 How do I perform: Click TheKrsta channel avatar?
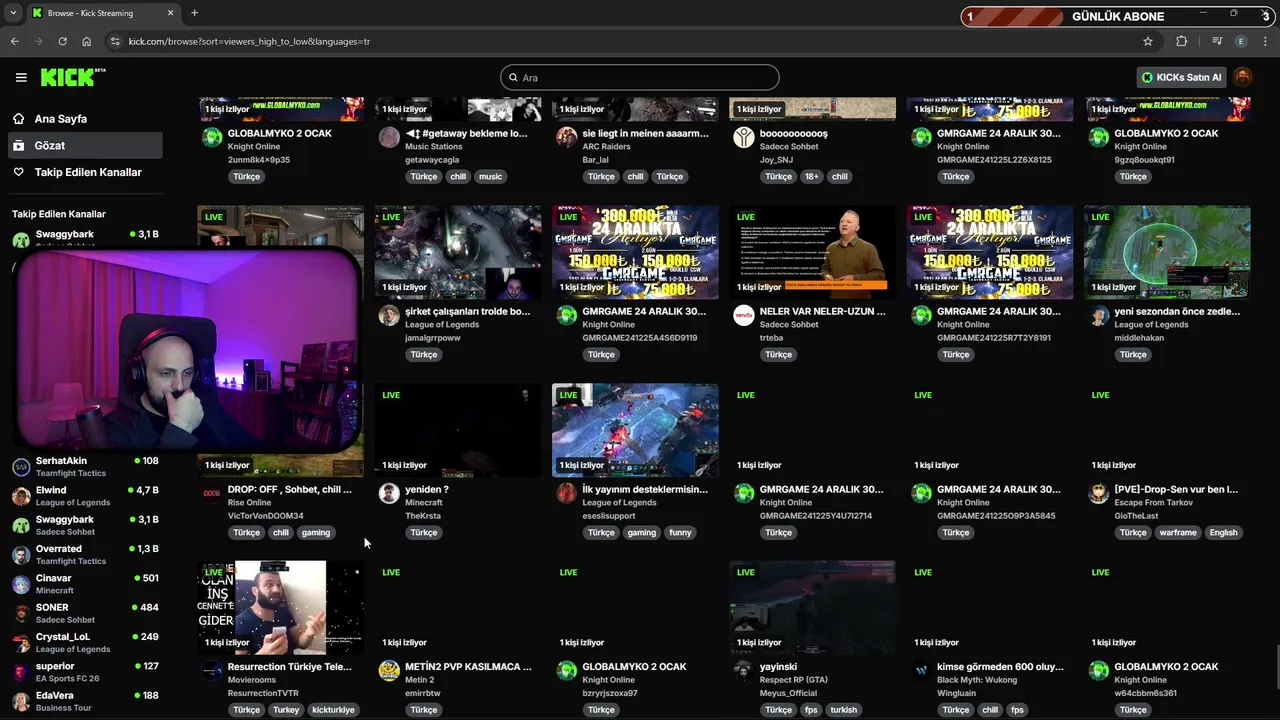pos(389,494)
